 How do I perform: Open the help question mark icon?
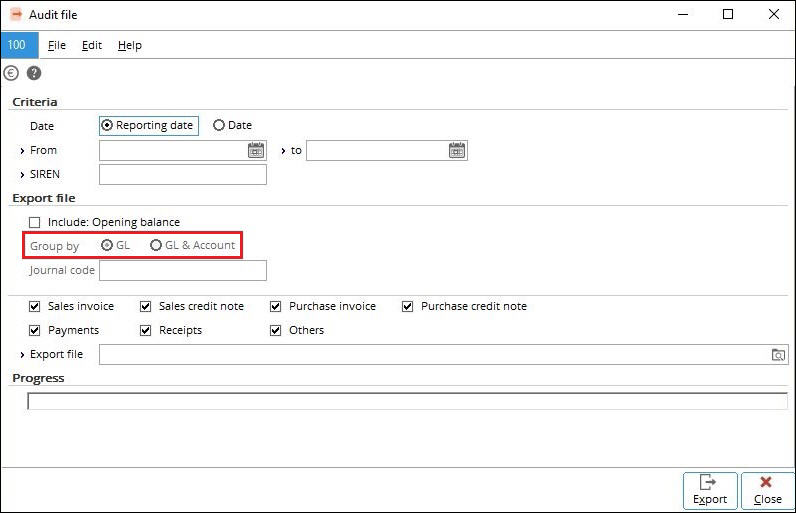[x=34, y=74]
